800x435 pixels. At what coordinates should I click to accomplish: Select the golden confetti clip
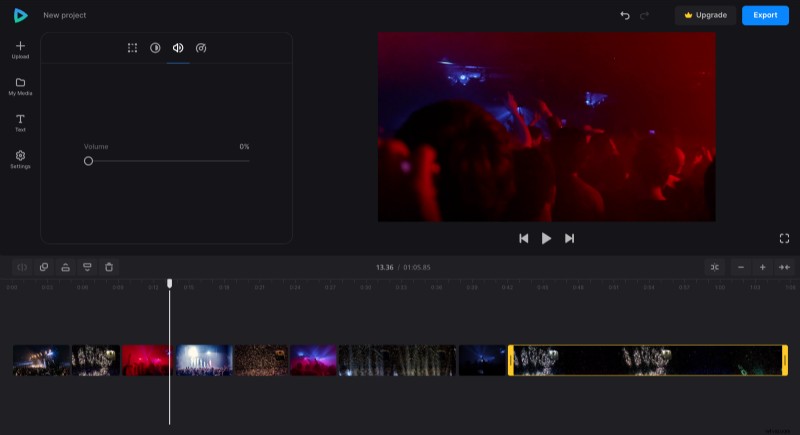point(261,360)
